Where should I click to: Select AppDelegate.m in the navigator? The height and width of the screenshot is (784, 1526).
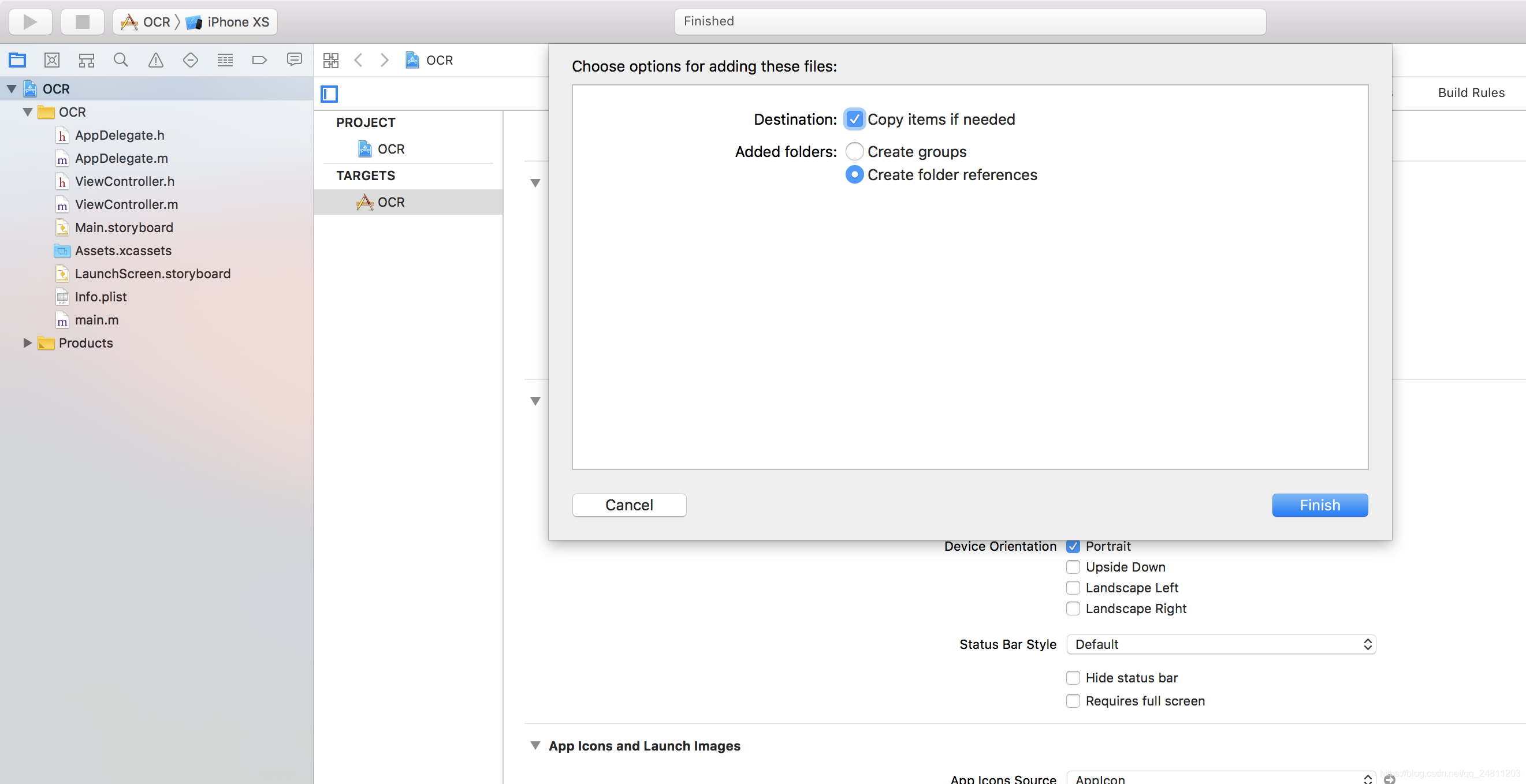(121, 158)
